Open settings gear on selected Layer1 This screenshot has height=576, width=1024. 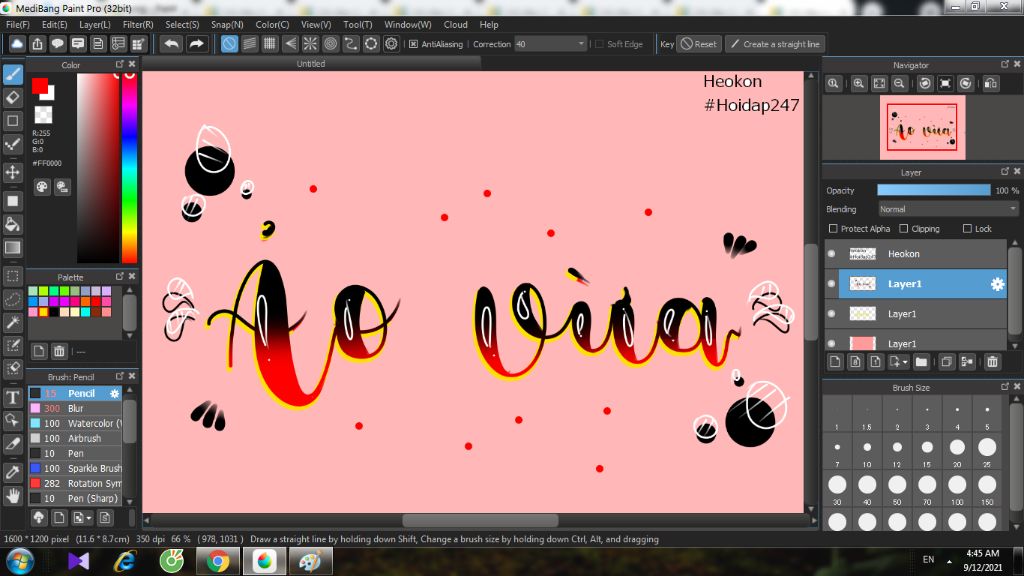click(996, 284)
